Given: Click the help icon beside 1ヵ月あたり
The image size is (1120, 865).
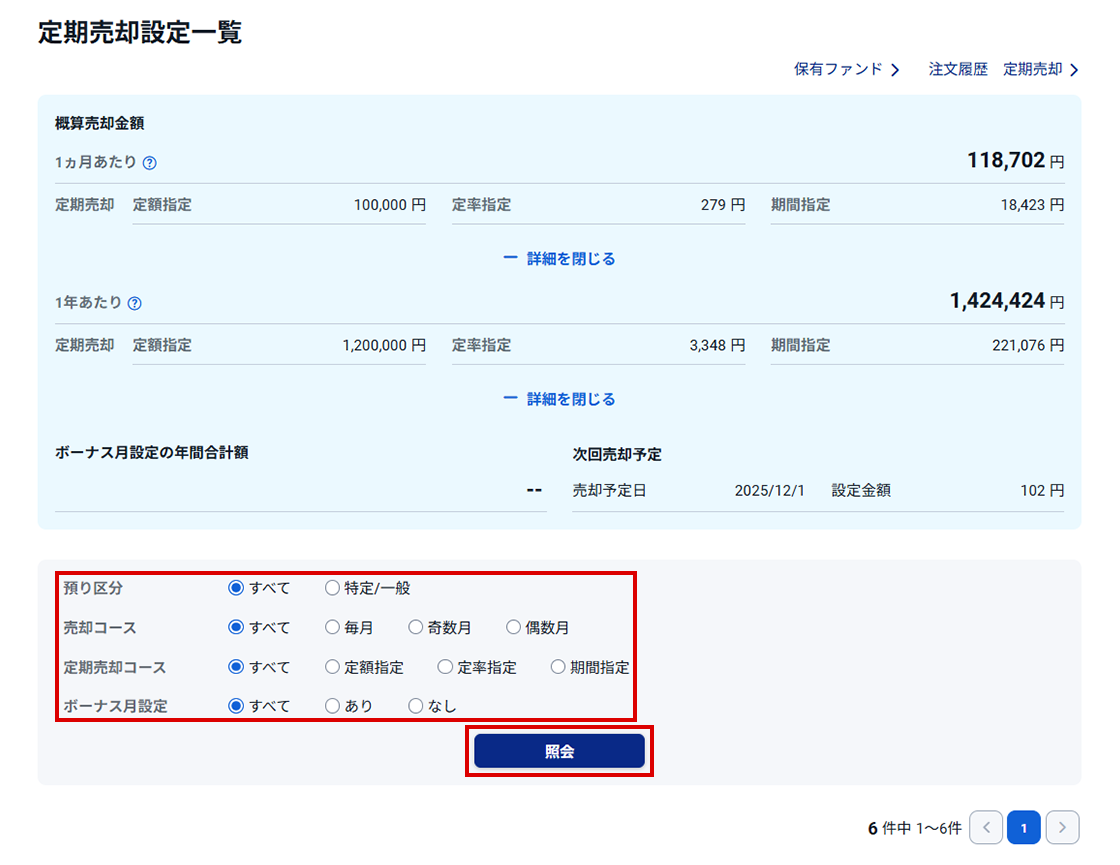Looking at the screenshot, I should [x=150, y=163].
